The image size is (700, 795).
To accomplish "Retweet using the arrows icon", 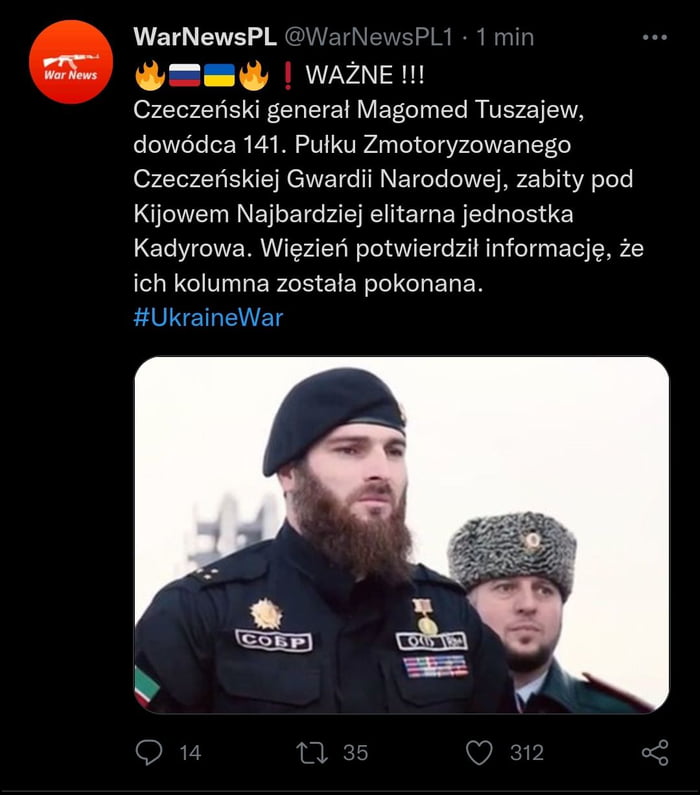I will click(x=312, y=753).
